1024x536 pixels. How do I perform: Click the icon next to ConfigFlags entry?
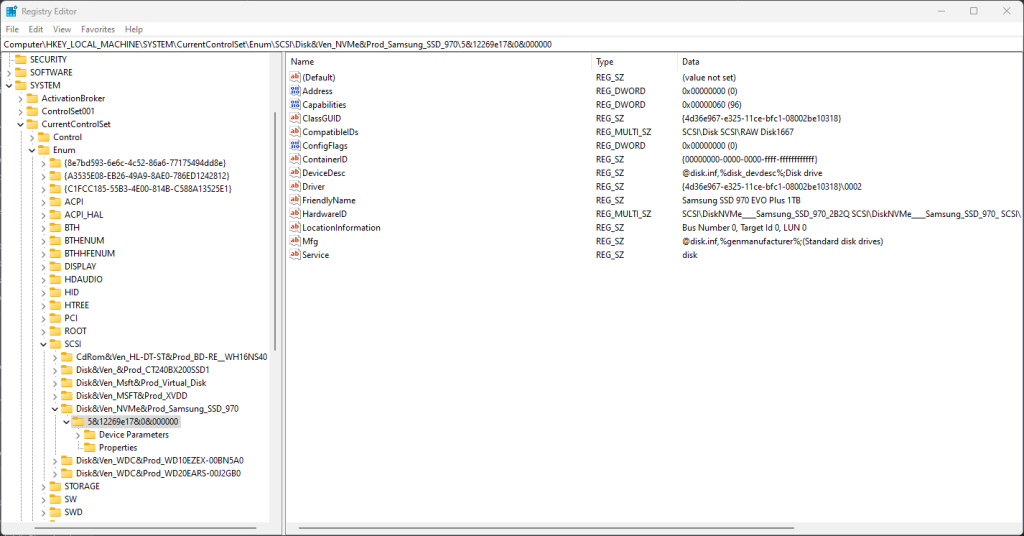pyautogui.click(x=295, y=146)
